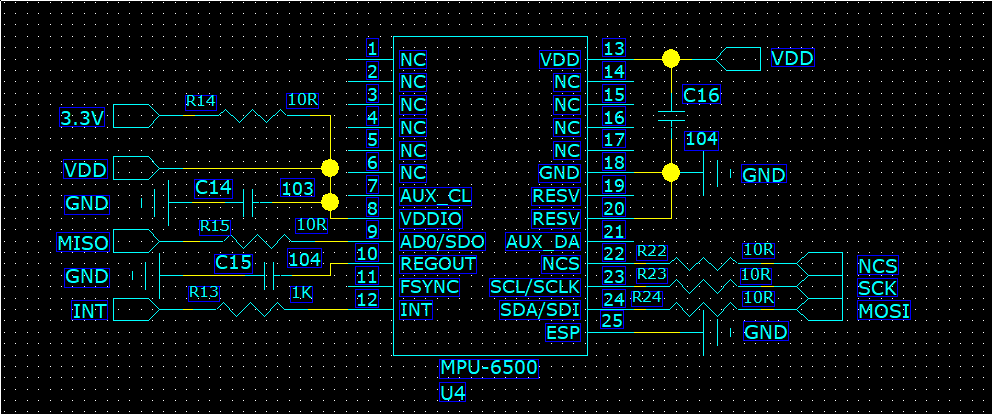Click the 3.3V port flag symbol
The image size is (992, 414).
coord(136,116)
